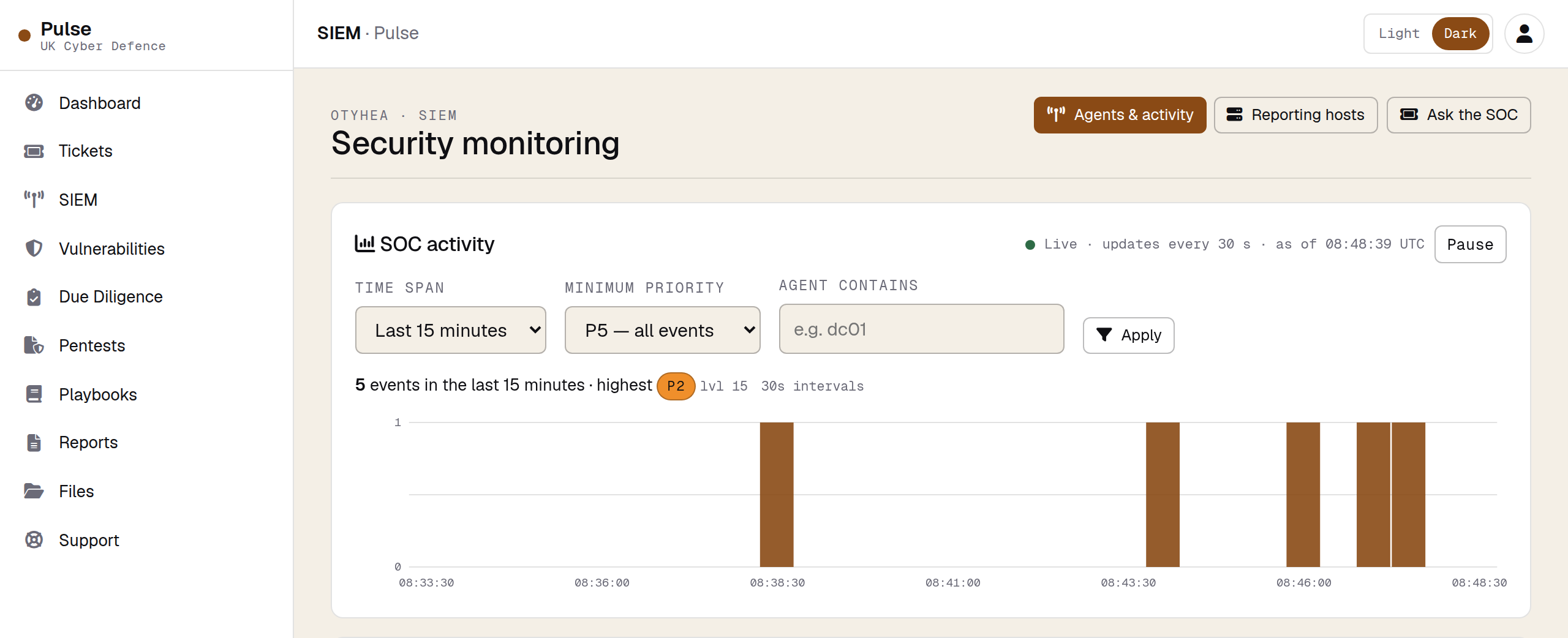Click the 08:41:00 axis label
This screenshot has width=1568, height=638.
click(x=952, y=583)
